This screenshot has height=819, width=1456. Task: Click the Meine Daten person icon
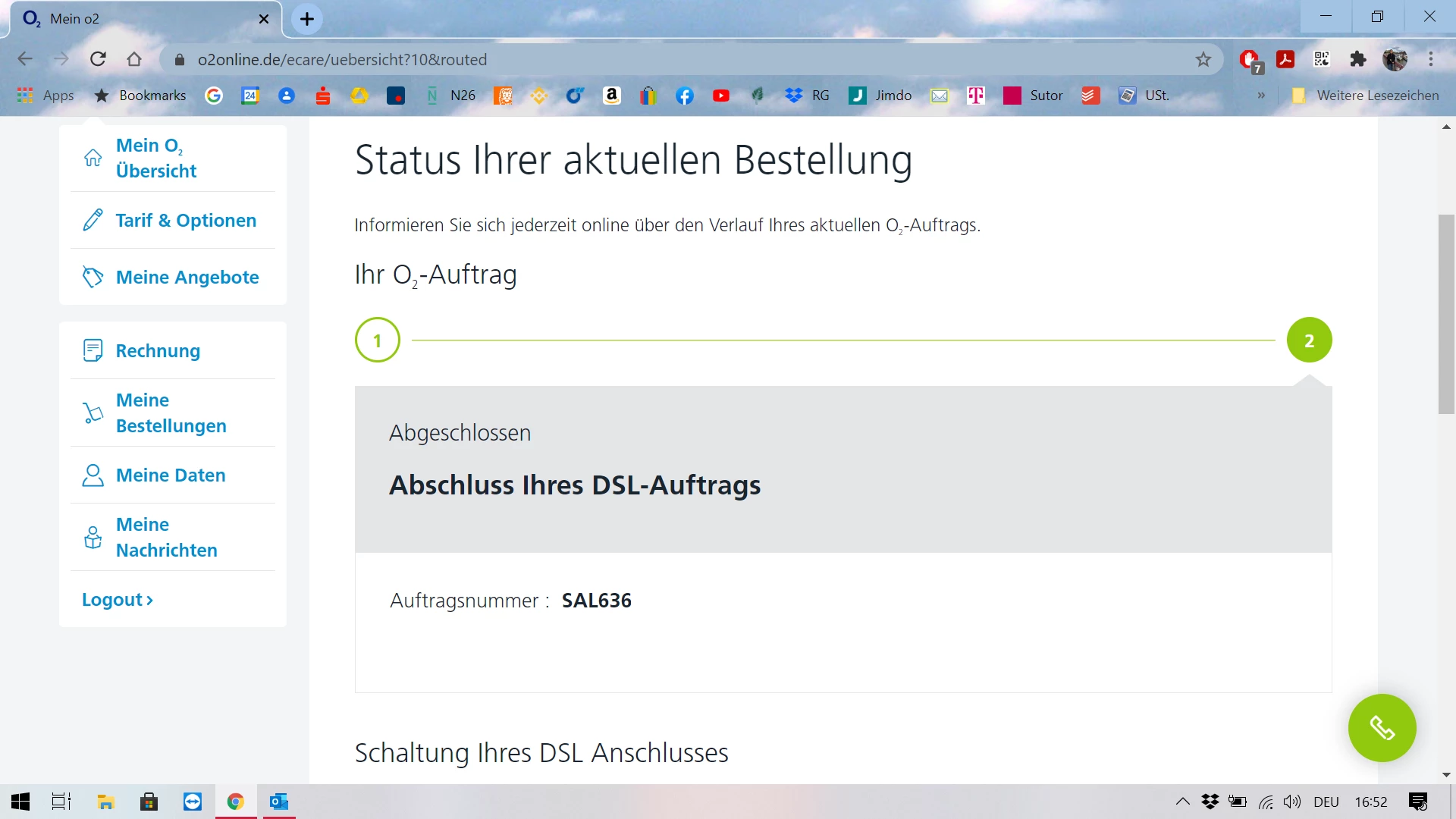pos(93,475)
